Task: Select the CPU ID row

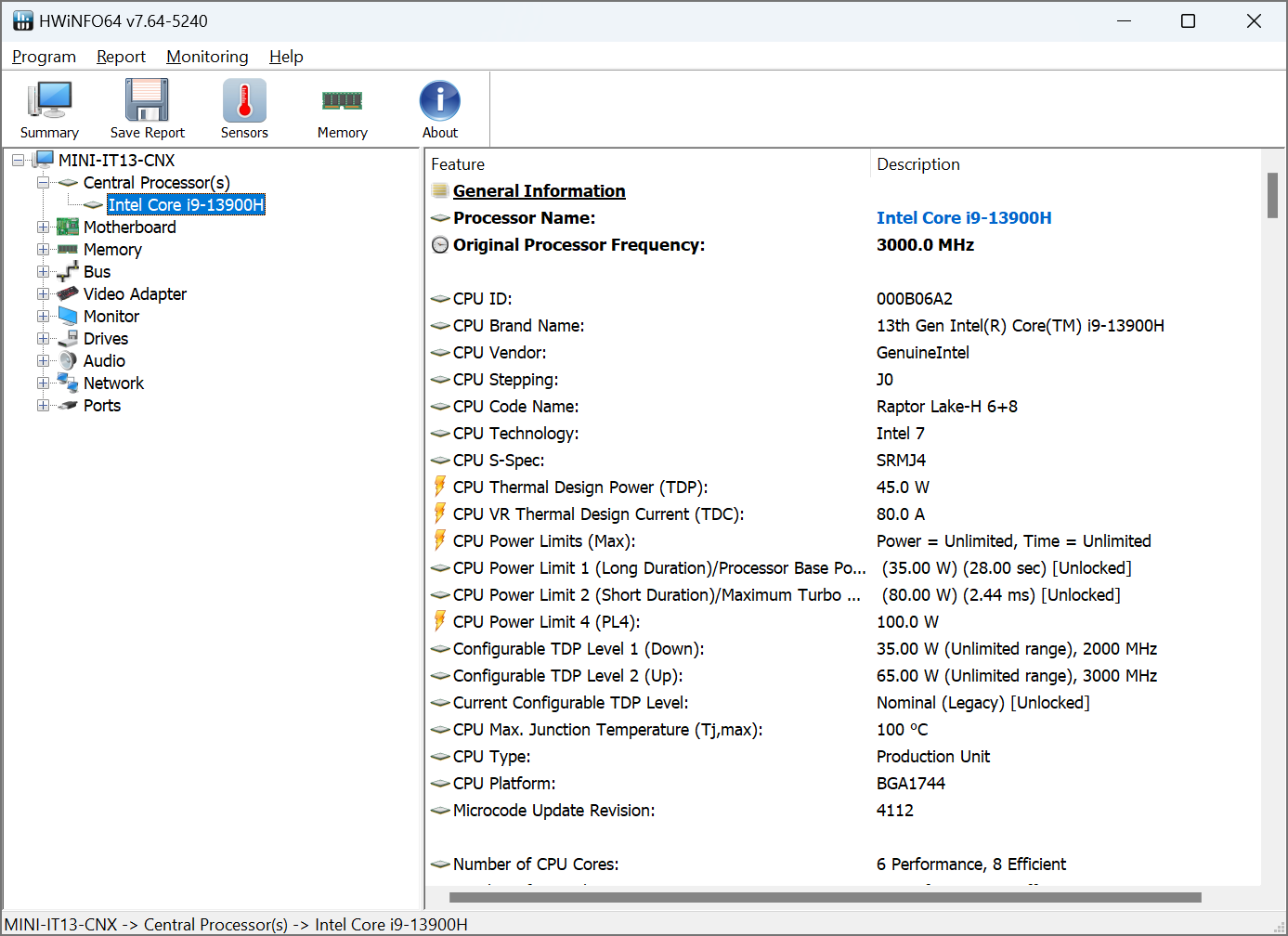Action: point(843,298)
